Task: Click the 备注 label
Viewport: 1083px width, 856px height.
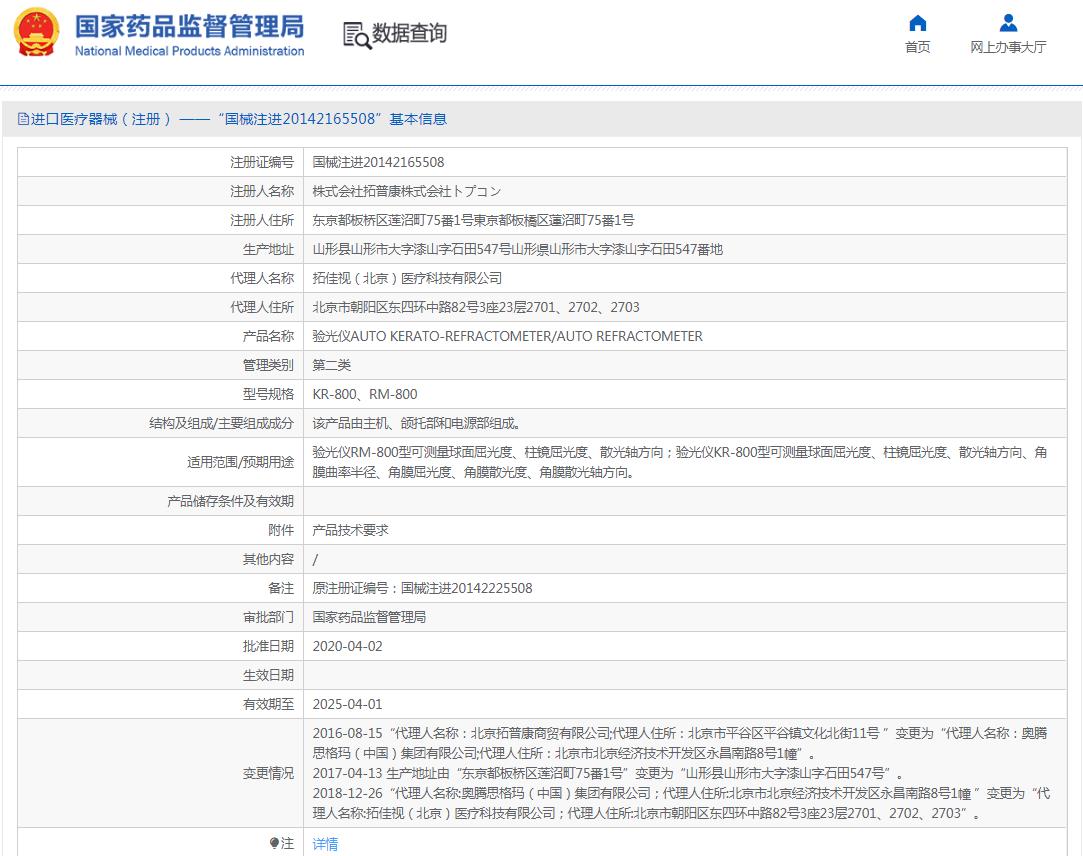Action: coord(280,588)
